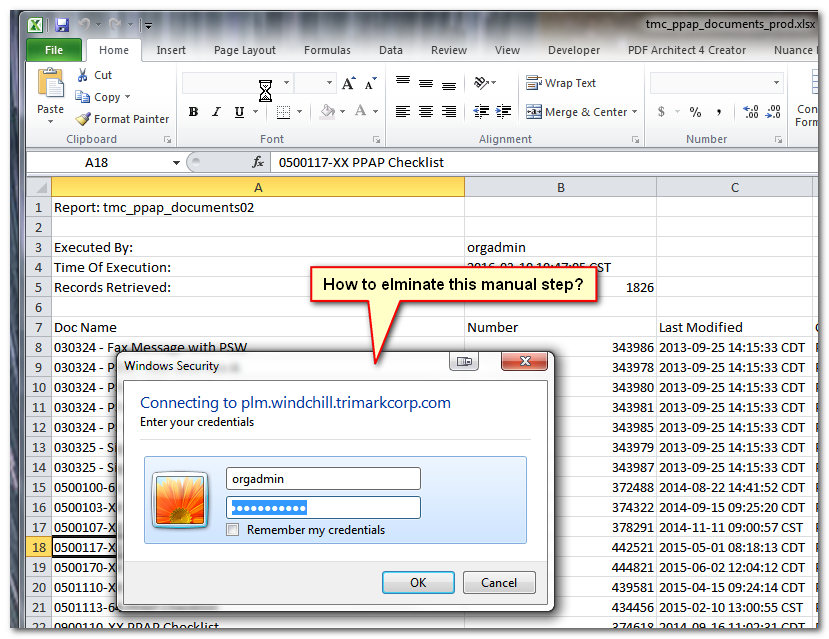829x639 pixels.
Task: Click the Paste clipboard icon
Action: [x=51, y=84]
